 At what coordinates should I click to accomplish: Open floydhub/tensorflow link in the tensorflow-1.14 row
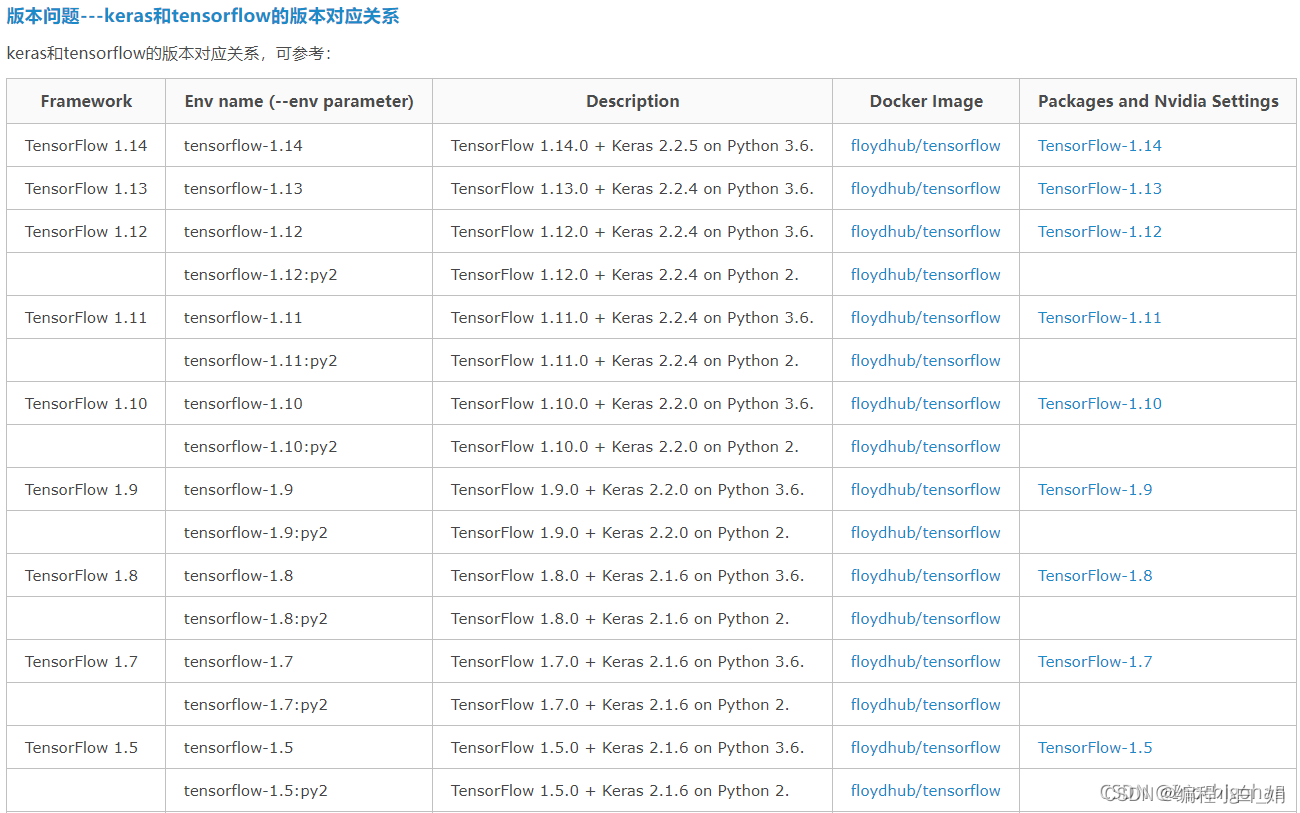tap(925, 146)
